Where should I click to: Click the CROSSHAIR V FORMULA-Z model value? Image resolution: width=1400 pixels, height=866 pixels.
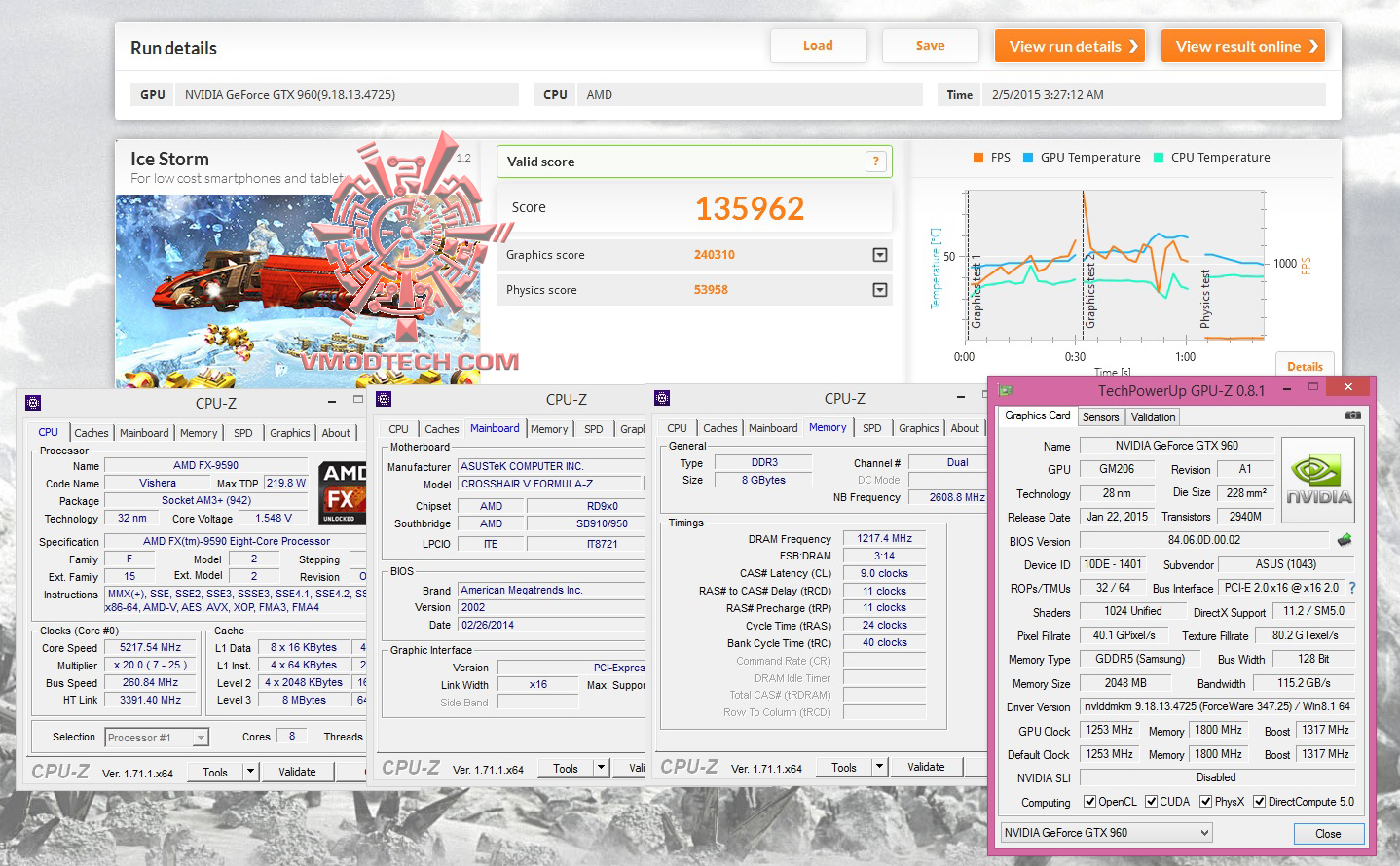coord(549,484)
